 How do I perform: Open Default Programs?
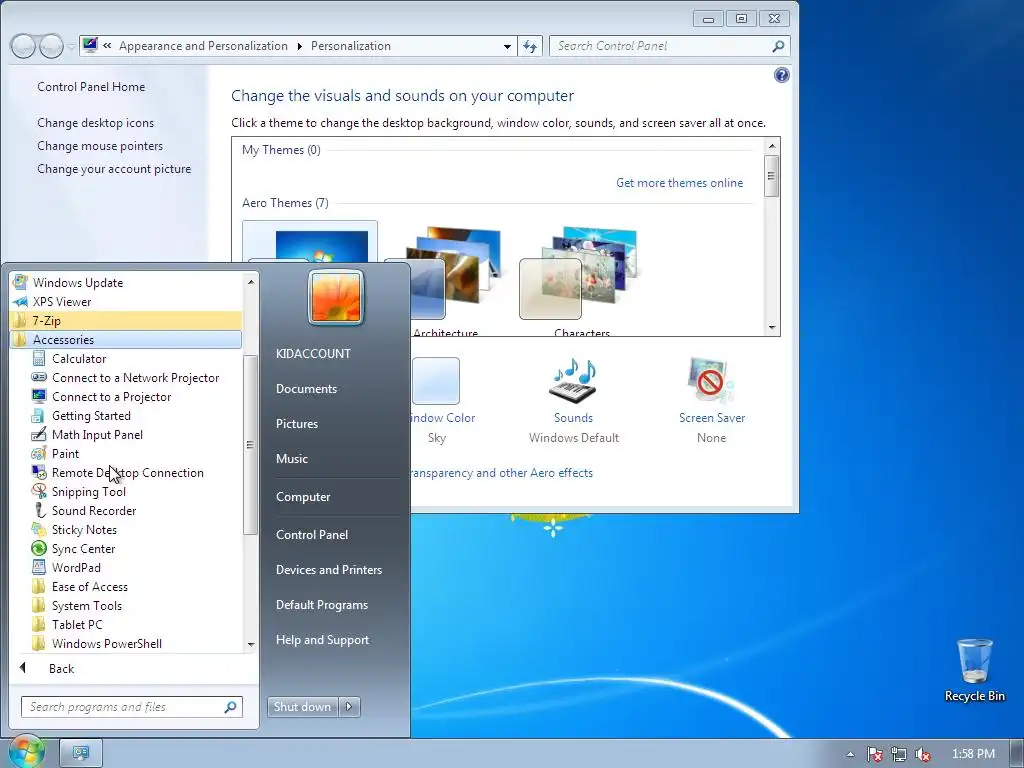pos(321,605)
